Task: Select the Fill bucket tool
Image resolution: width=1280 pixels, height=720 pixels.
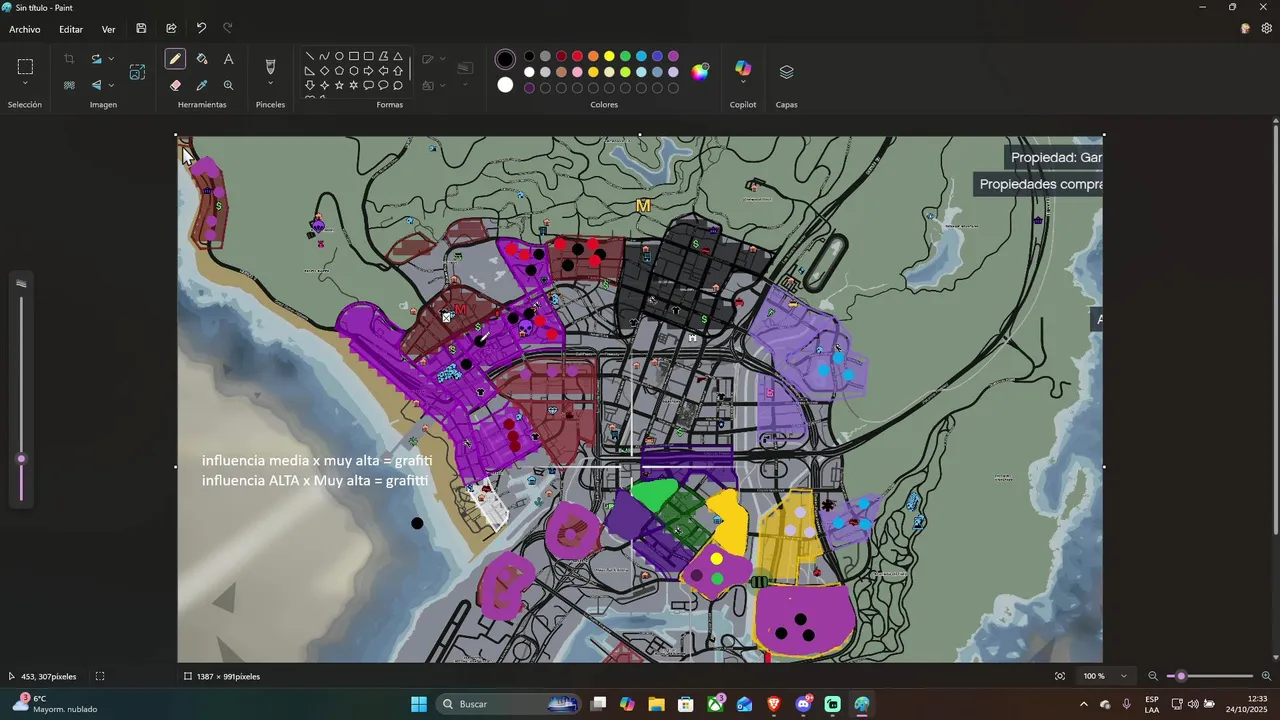Action: pos(202,60)
